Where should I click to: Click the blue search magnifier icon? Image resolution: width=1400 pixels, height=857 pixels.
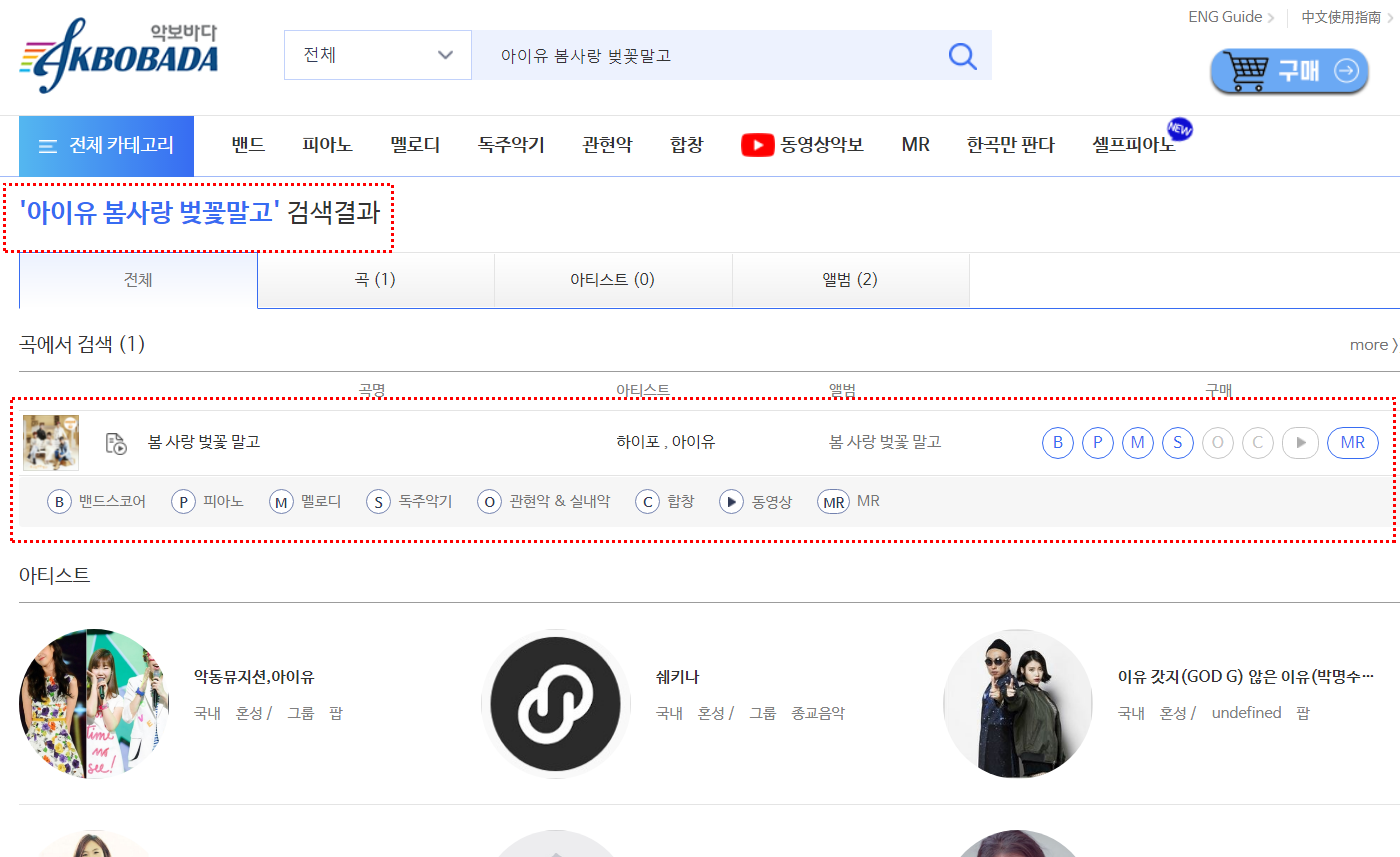(x=961, y=56)
